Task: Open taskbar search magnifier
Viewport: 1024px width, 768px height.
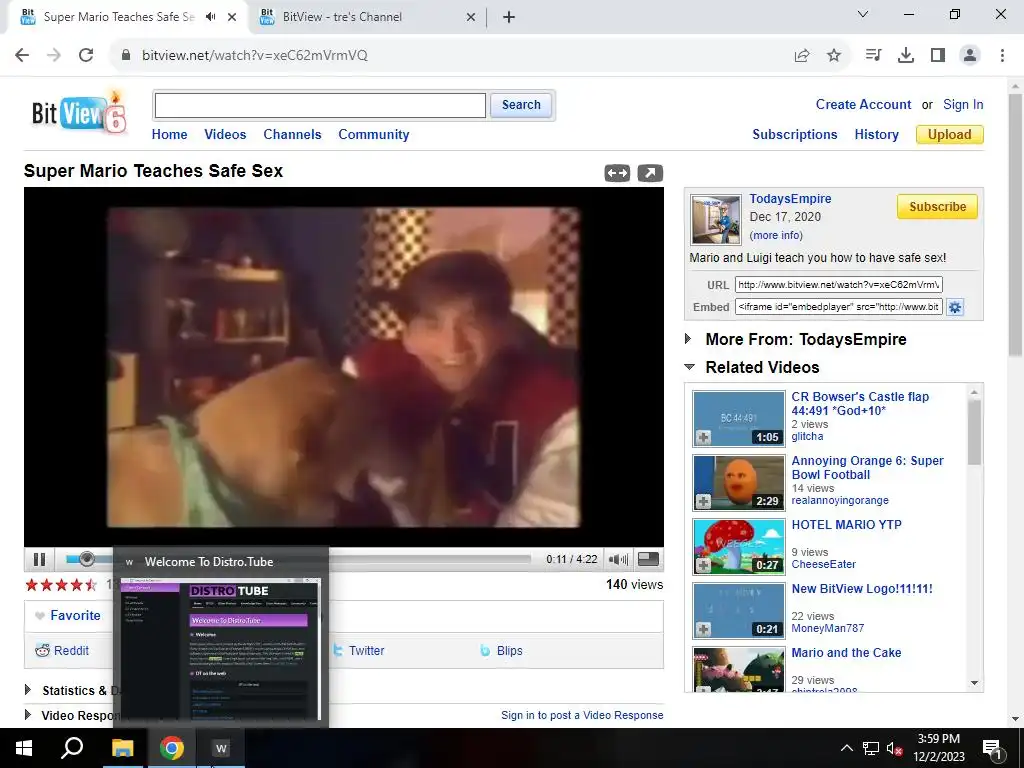Action: [72, 748]
